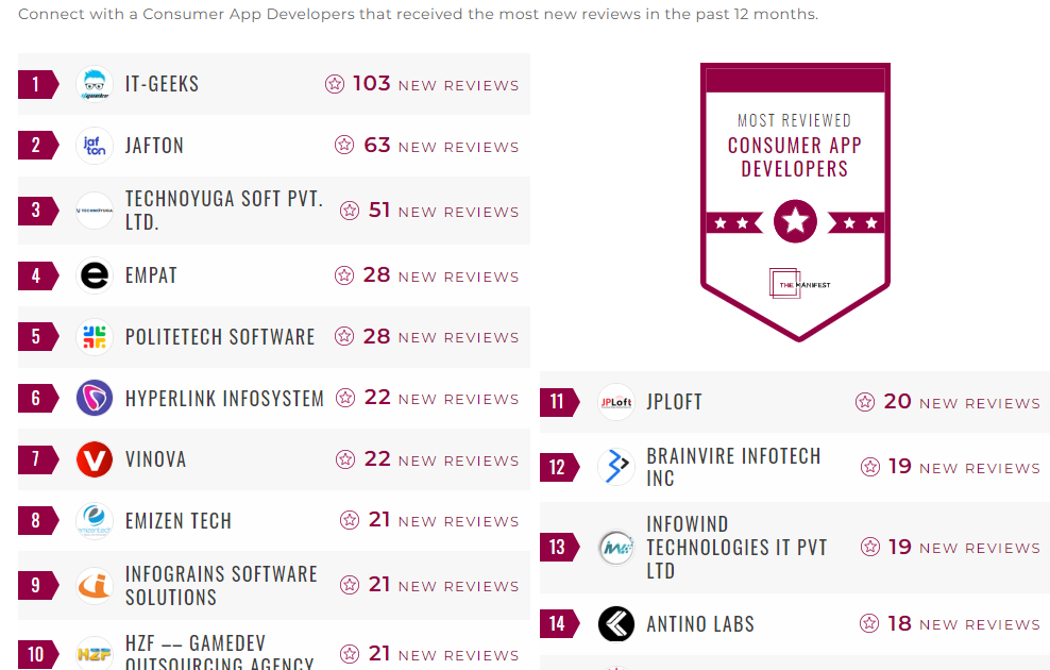Screen dimensions: 1050x670
Task: Open the Hyperlink InfoSystem purple logo
Action: pyautogui.click(x=95, y=398)
